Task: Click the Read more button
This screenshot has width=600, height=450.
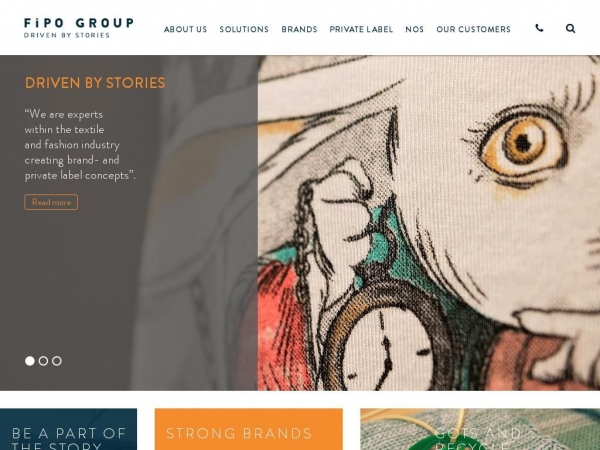Action: [x=51, y=202]
